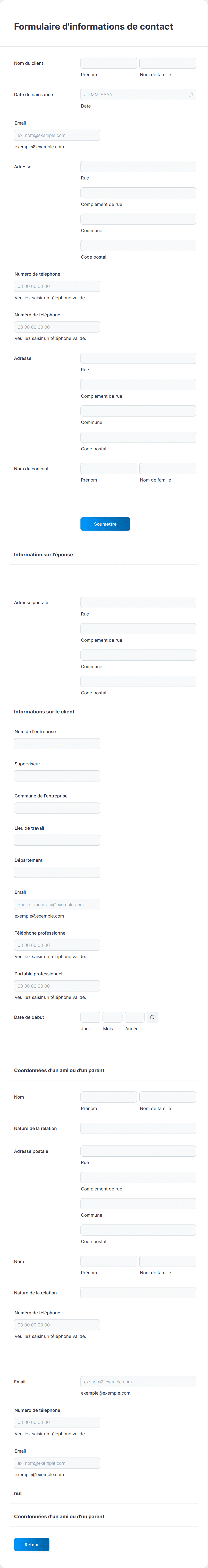Open the calendar picker beside Date de début
Image resolution: width=208 pixels, height=1568 pixels.
pyautogui.click(x=152, y=1017)
